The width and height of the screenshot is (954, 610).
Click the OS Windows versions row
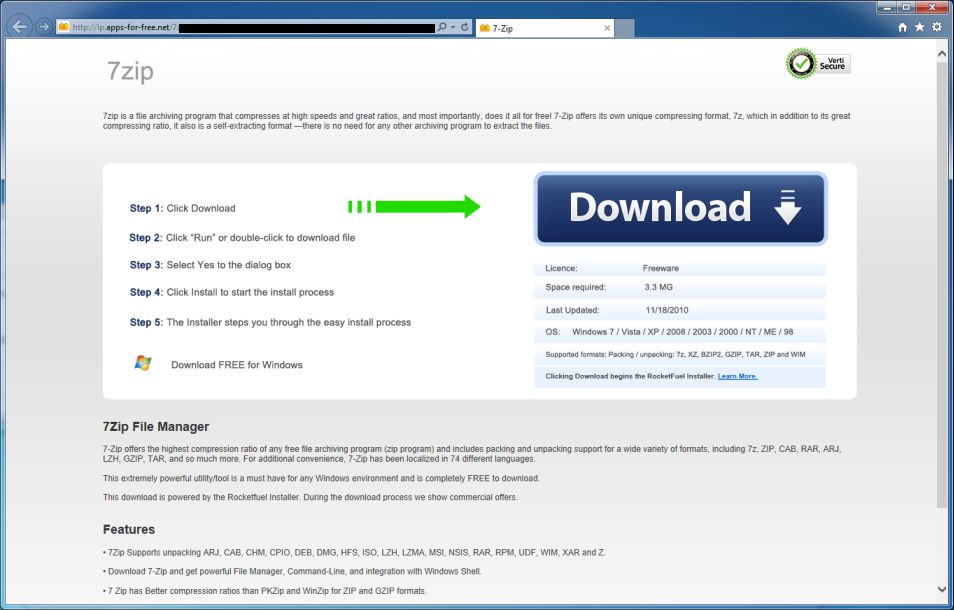click(680, 332)
